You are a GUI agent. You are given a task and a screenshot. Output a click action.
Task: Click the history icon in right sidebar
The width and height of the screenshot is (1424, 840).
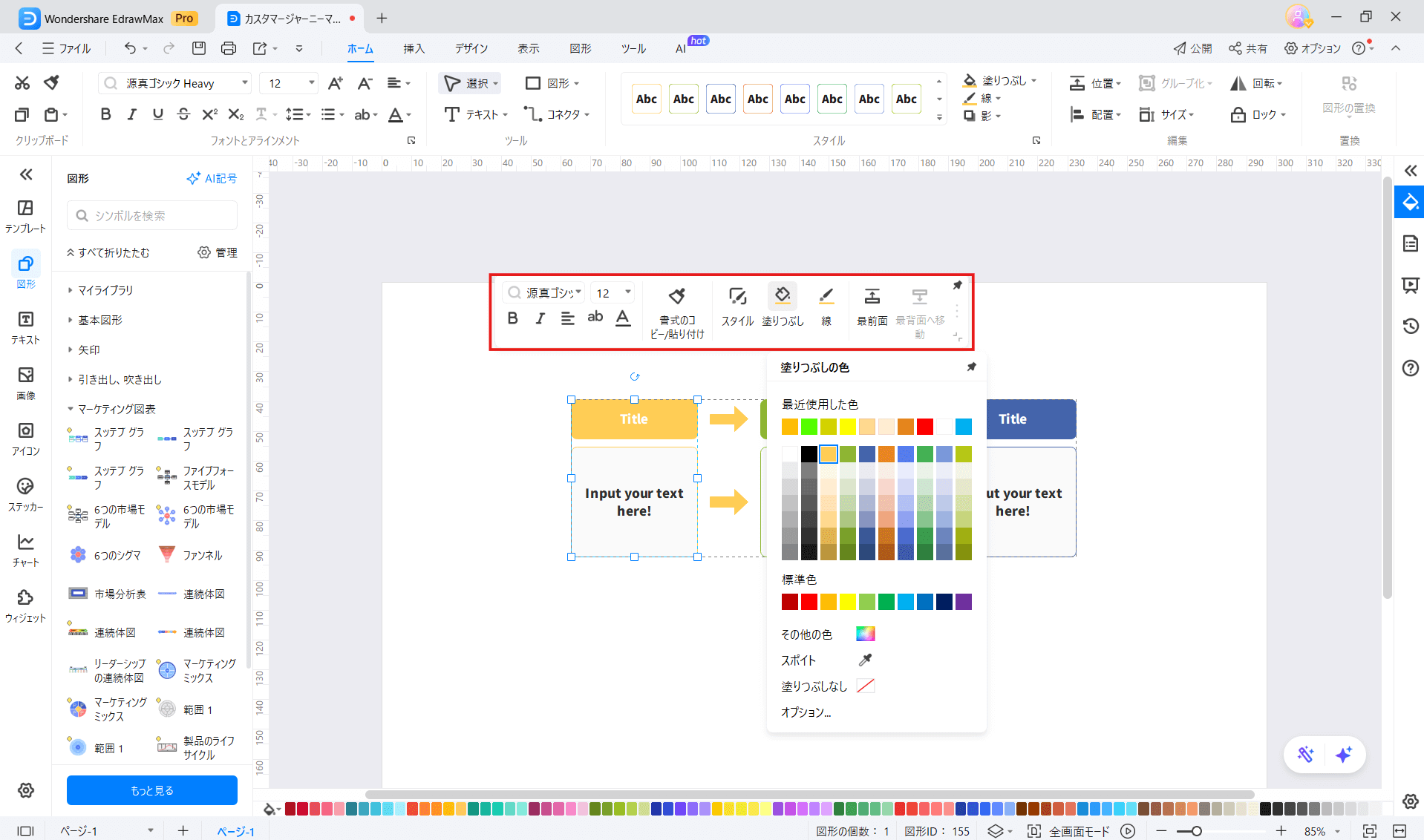click(x=1410, y=326)
